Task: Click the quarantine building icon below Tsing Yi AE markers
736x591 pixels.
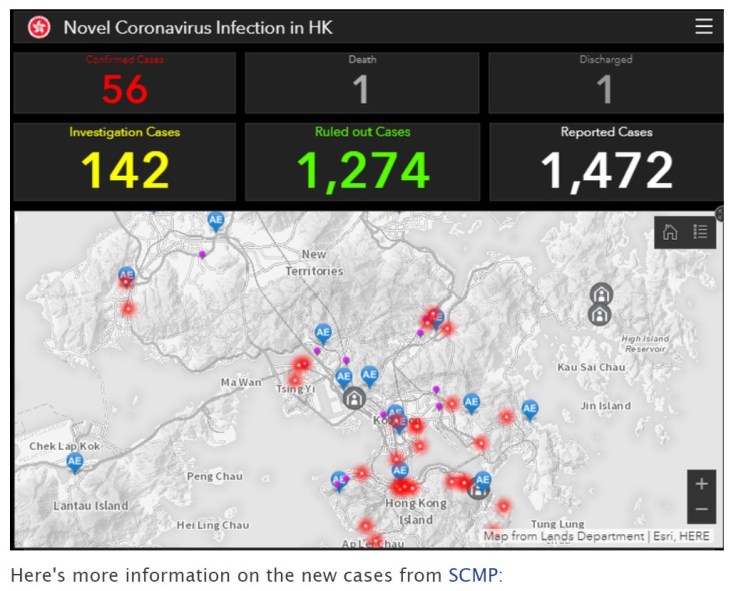Action: pos(353,398)
